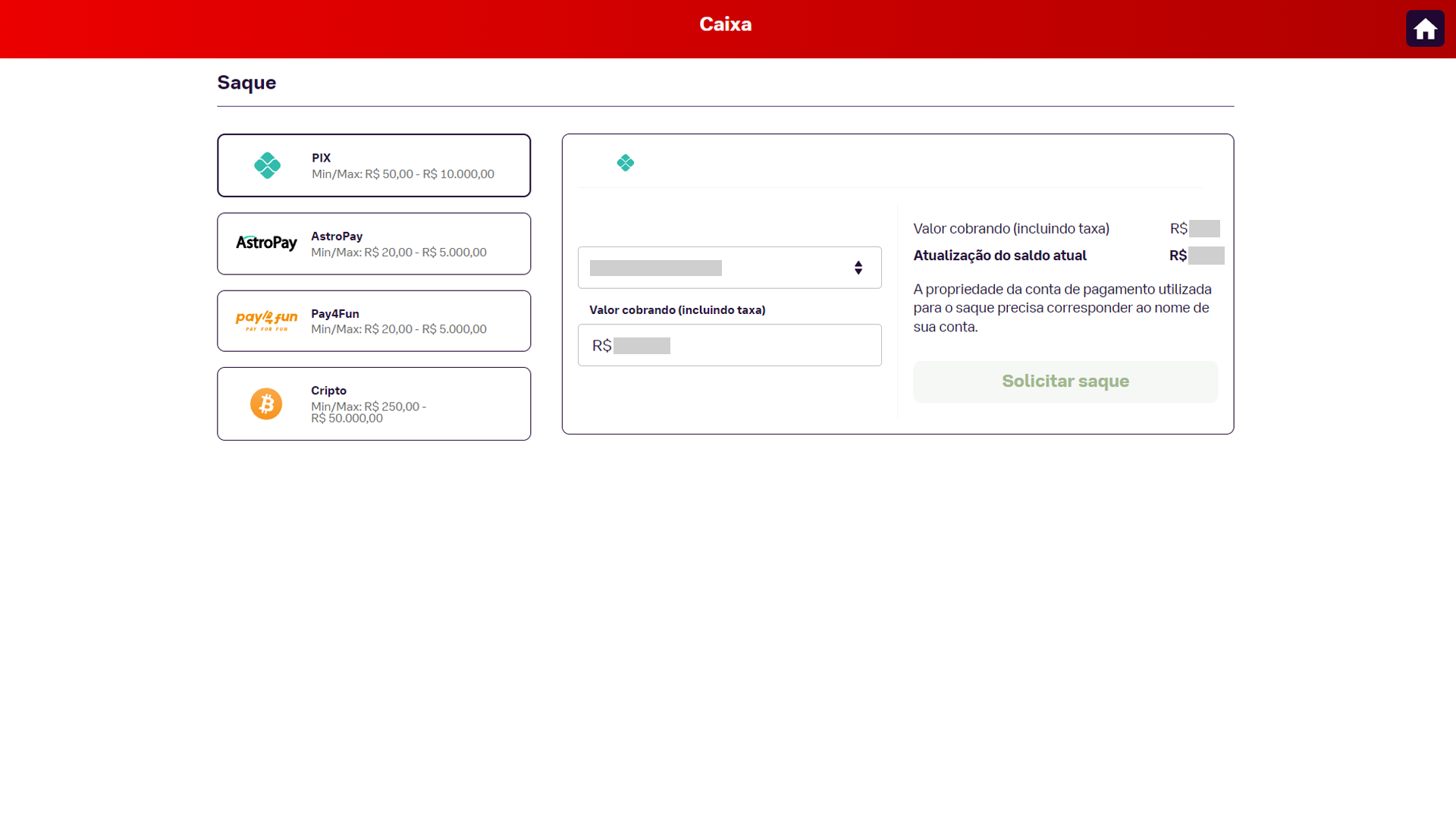The height and width of the screenshot is (819, 1456).
Task: Click Valor cobrando label above amount field
Action: (677, 309)
